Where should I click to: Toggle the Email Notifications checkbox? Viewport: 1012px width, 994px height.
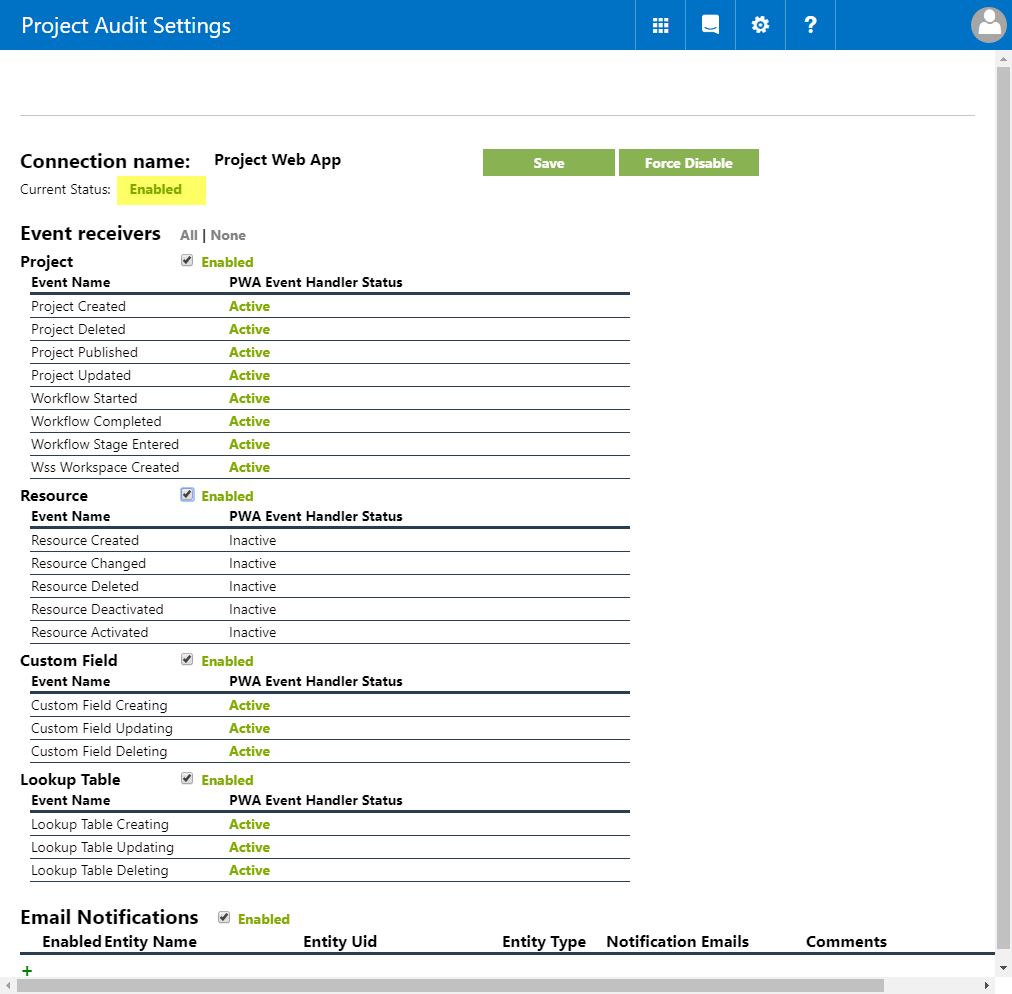tap(224, 918)
